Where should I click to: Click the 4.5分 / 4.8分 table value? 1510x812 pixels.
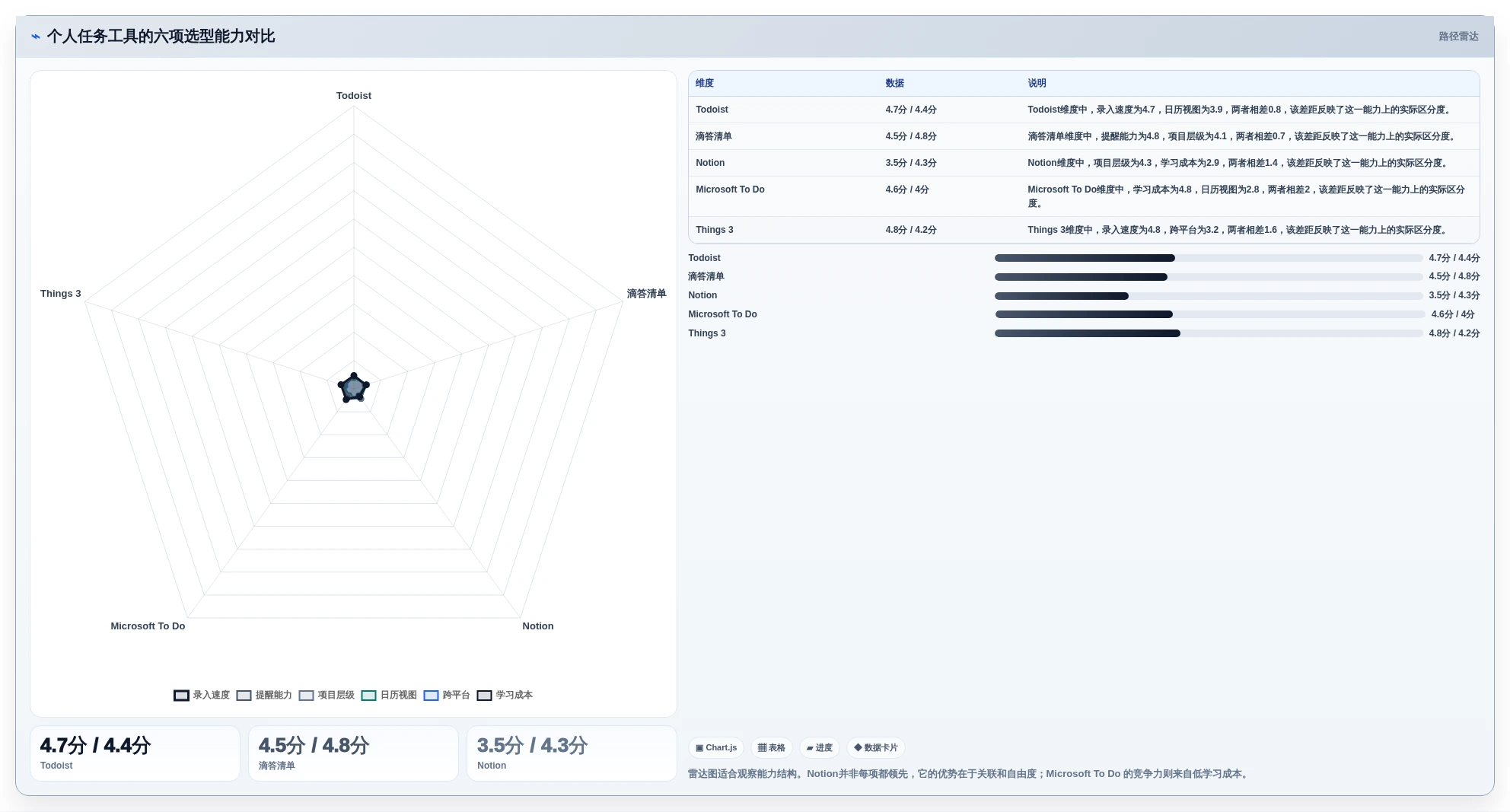(911, 136)
